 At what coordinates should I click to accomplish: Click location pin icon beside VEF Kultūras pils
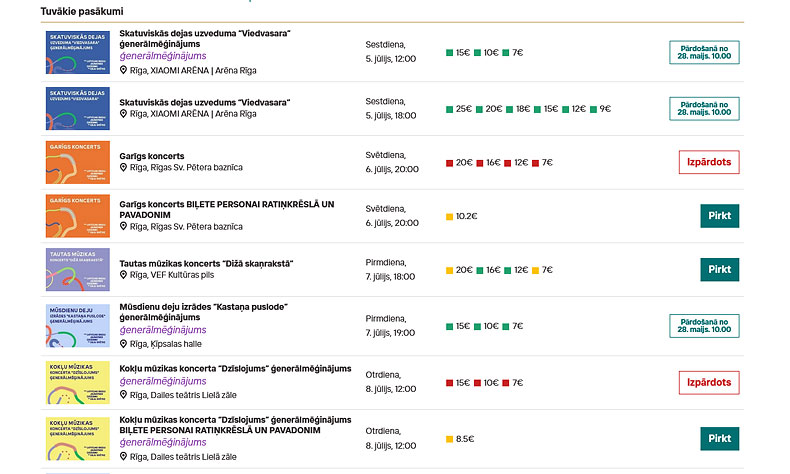point(124,277)
